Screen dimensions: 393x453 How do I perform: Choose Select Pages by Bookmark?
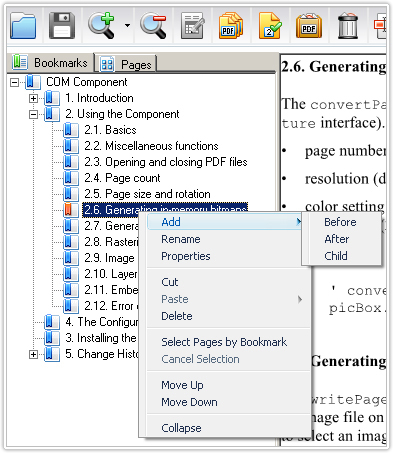(224, 342)
